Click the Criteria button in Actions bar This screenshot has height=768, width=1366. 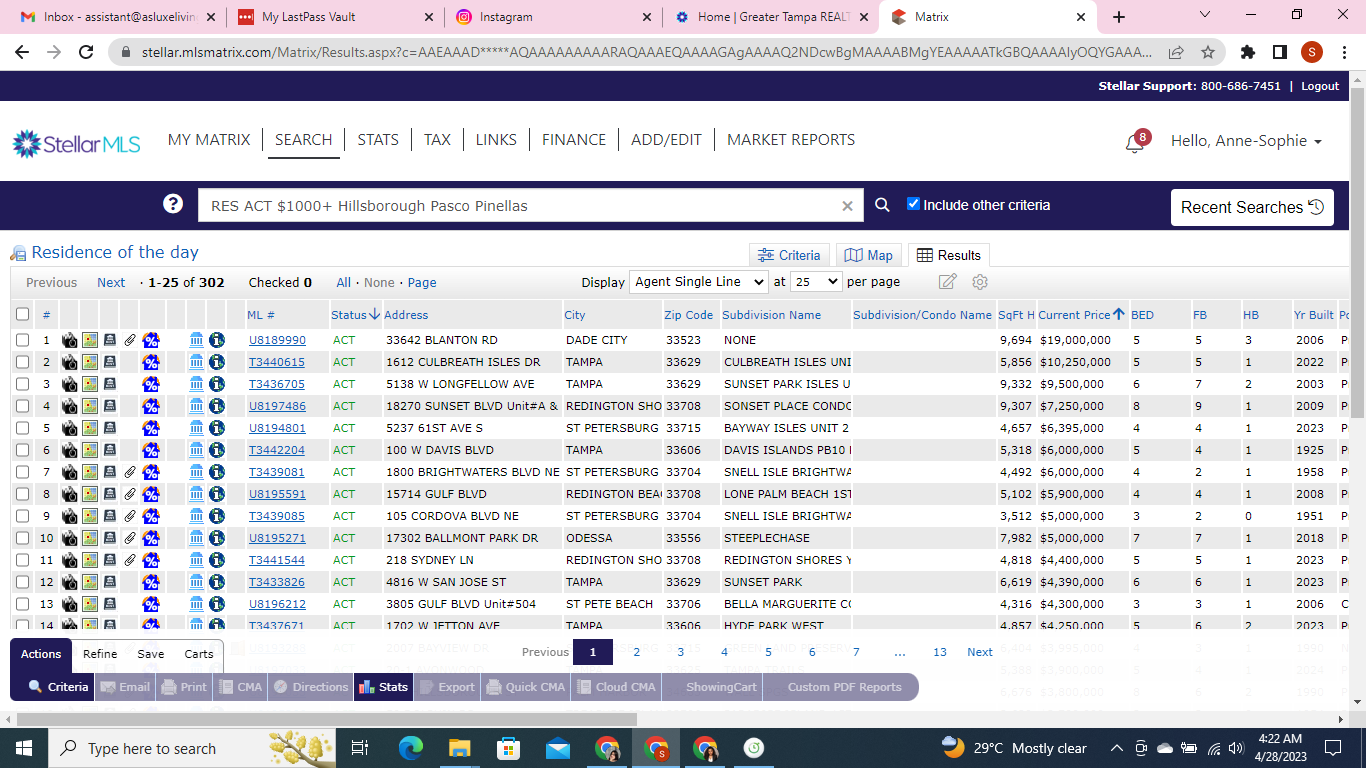click(59, 687)
